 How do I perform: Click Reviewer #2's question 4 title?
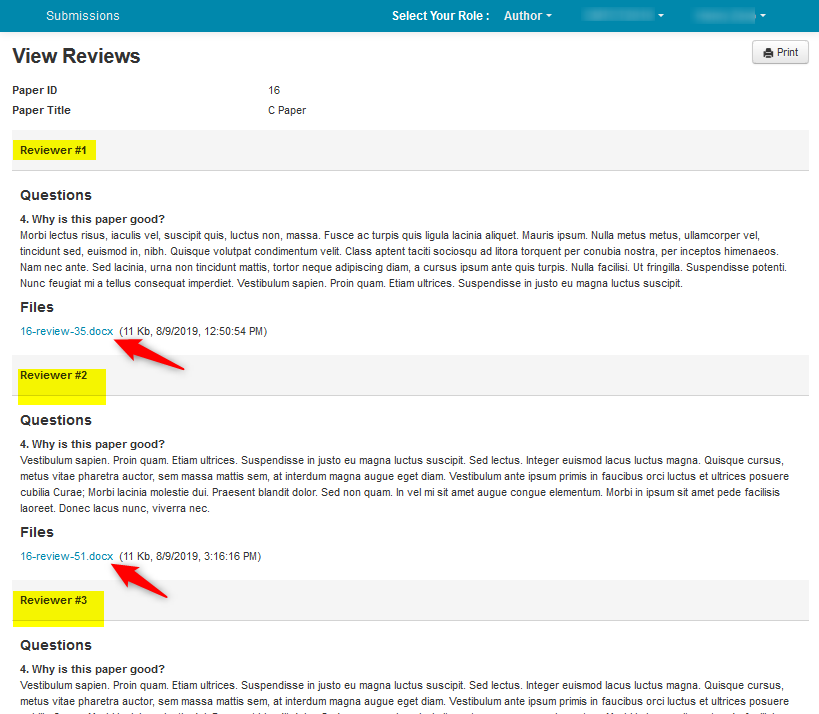pyautogui.click(x=92, y=444)
